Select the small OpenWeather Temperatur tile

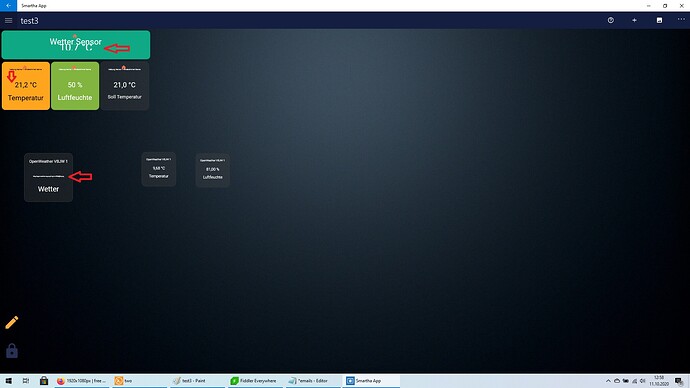pos(159,169)
